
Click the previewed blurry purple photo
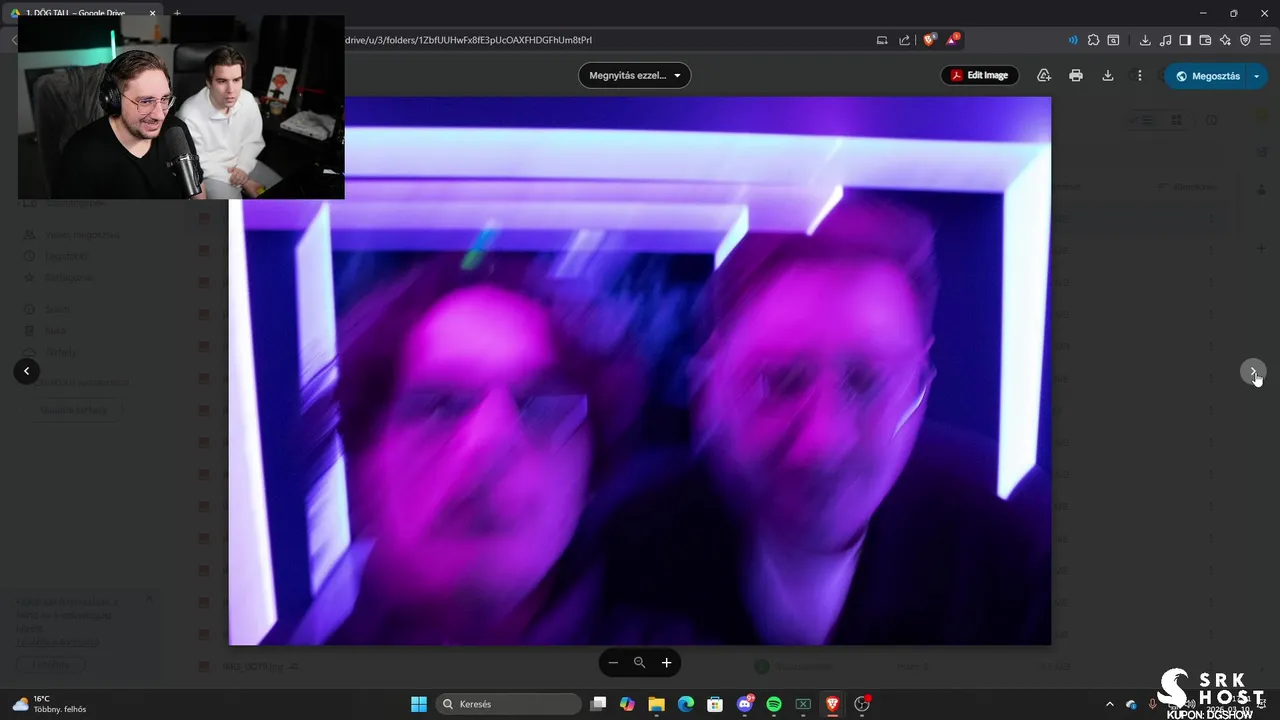(640, 371)
